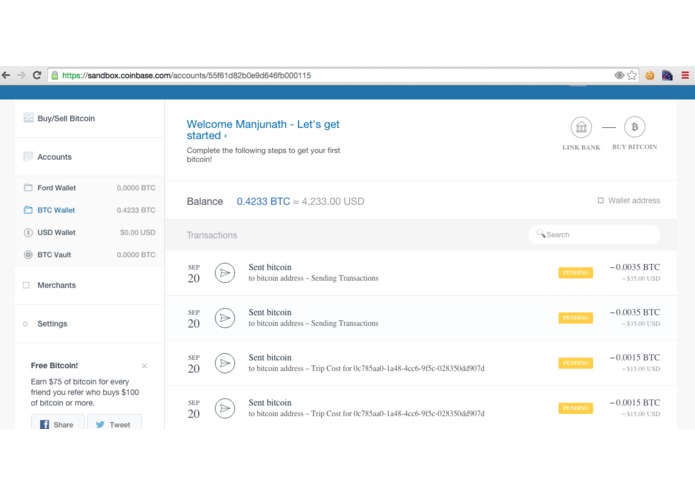
Task: Click send icon on second Sending Transactions row
Action: pyautogui.click(x=225, y=318)
